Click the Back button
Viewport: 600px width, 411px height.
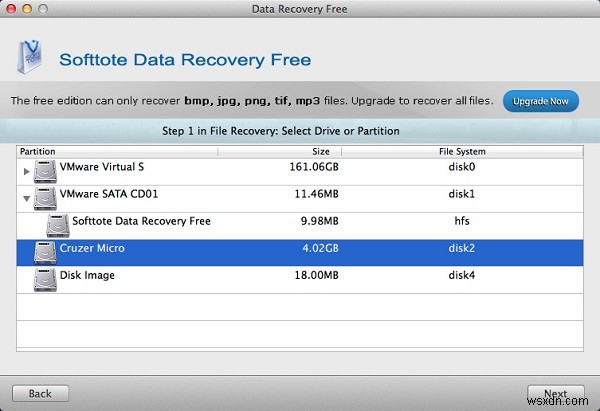tap(40, 393)
